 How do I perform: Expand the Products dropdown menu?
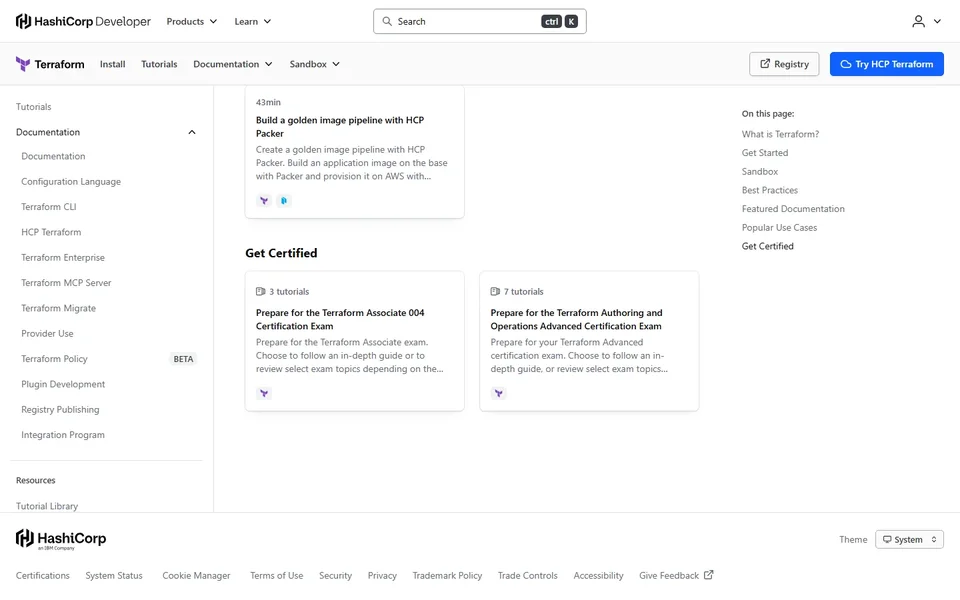click(x=192, y=21)
